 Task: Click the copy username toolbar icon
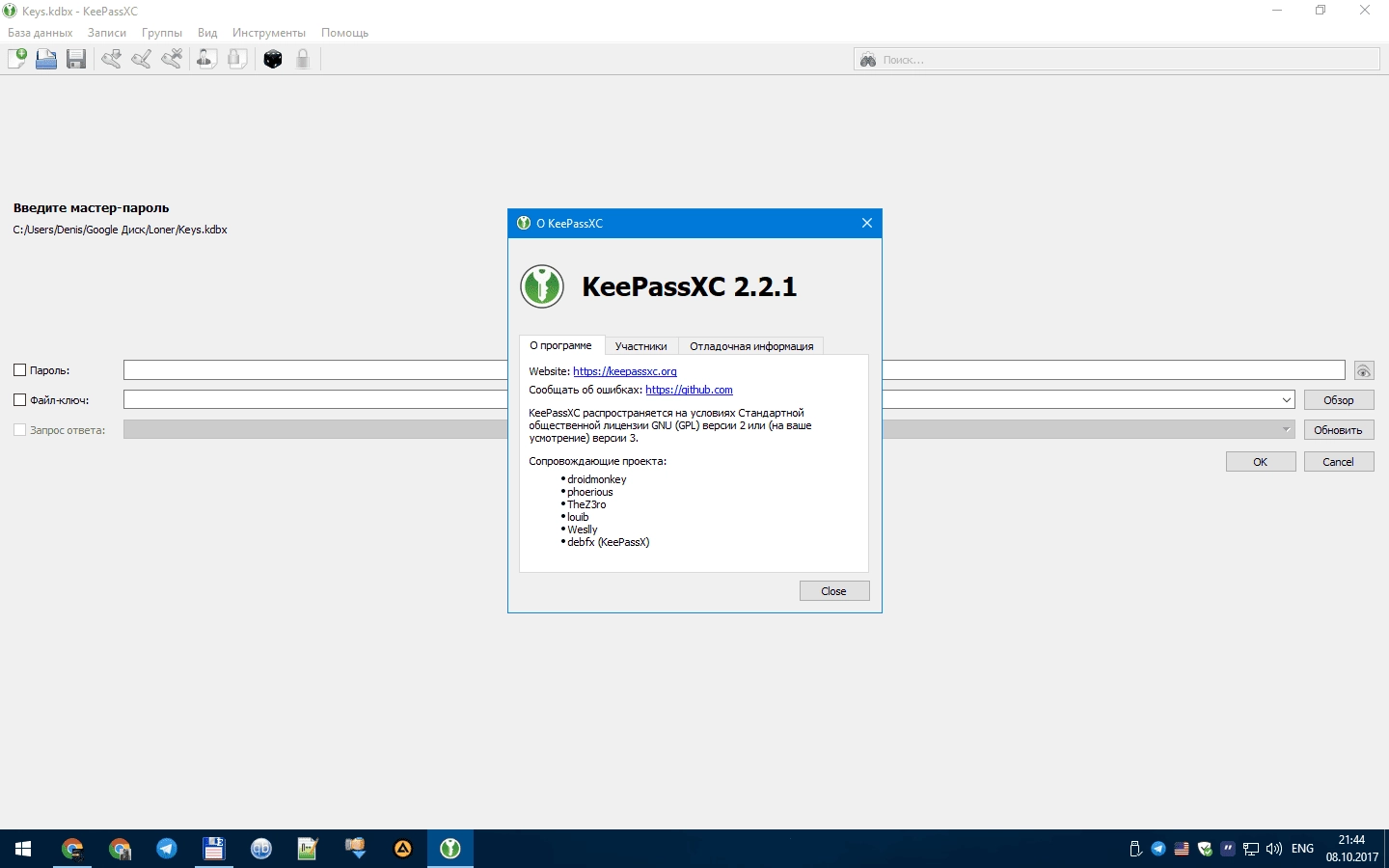click(206, 60)
